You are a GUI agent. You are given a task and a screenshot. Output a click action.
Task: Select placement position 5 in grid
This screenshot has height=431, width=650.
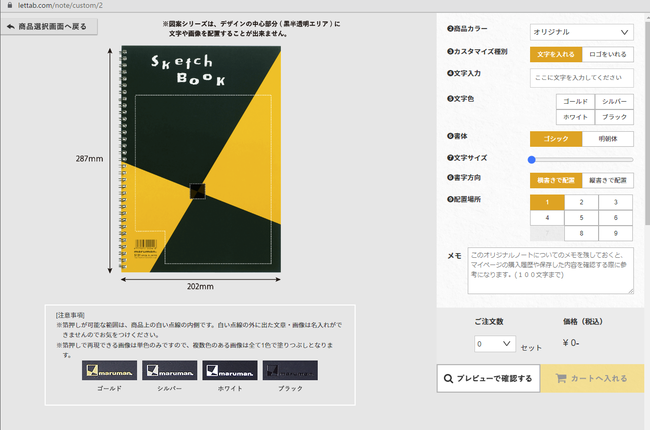(581, 217)
